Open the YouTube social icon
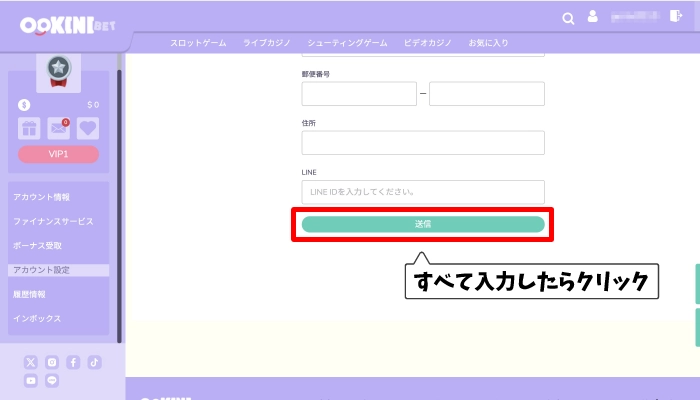Viewport: 700px width, 400px height. pyautogui.click(x=30, y=381)
